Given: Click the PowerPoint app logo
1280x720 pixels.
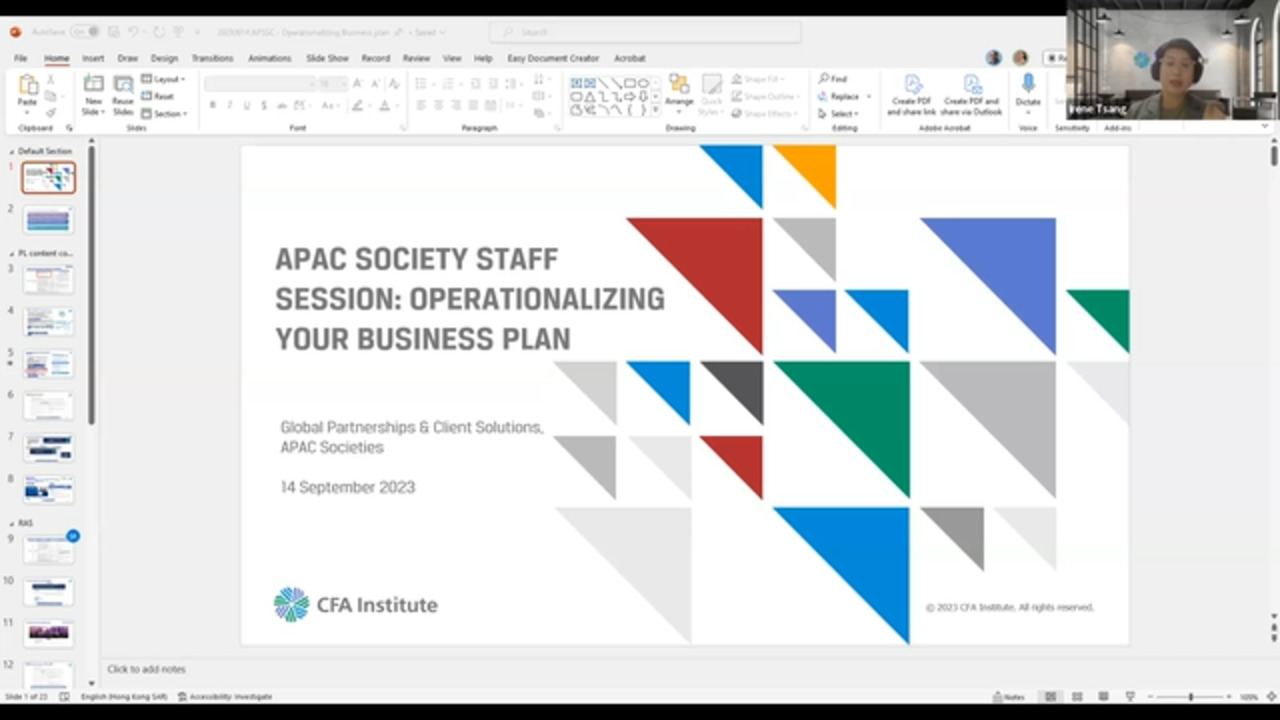Looking at the screenshot, I should pos(15,32).
